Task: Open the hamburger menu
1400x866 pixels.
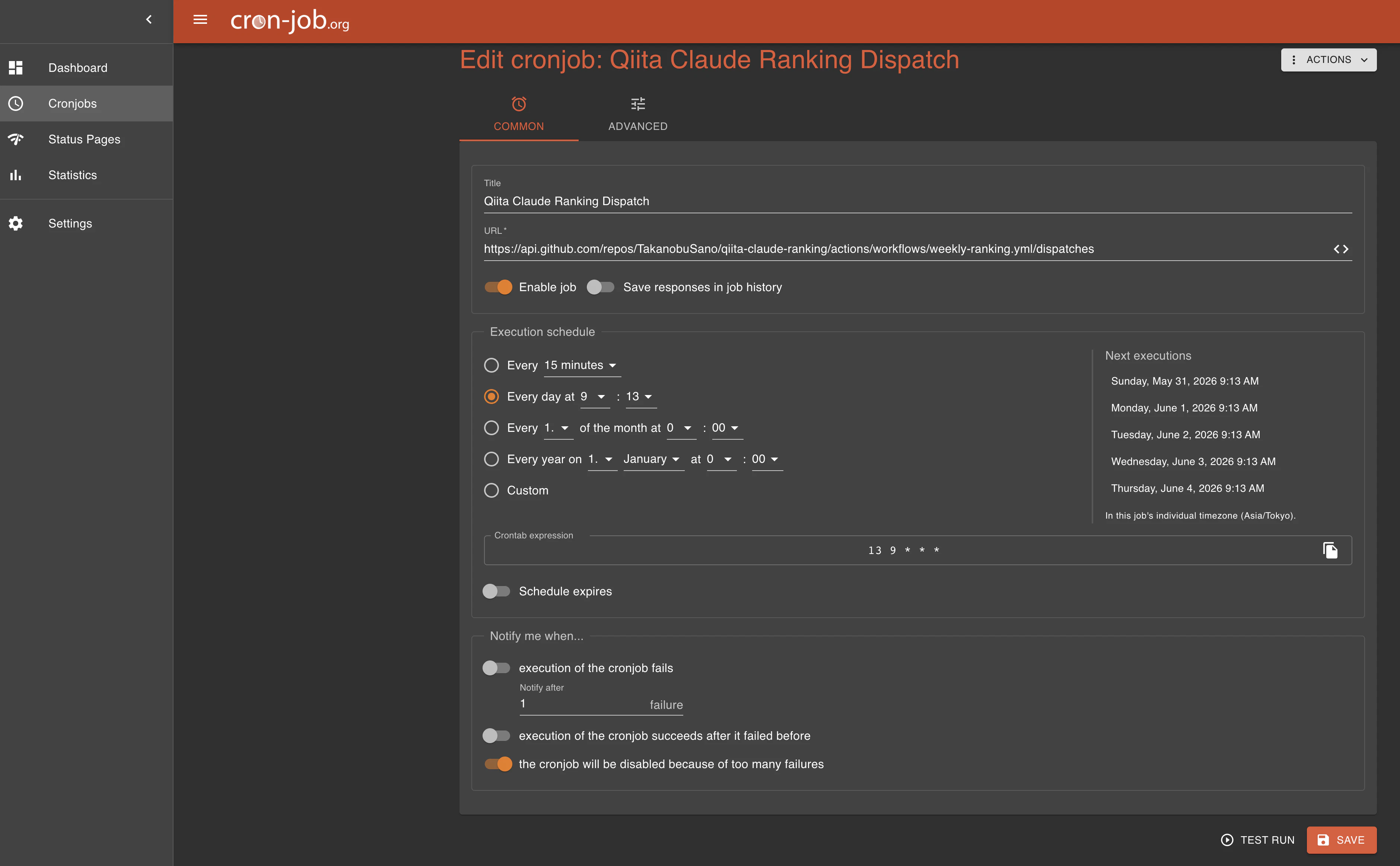Action: click(200, 19)
